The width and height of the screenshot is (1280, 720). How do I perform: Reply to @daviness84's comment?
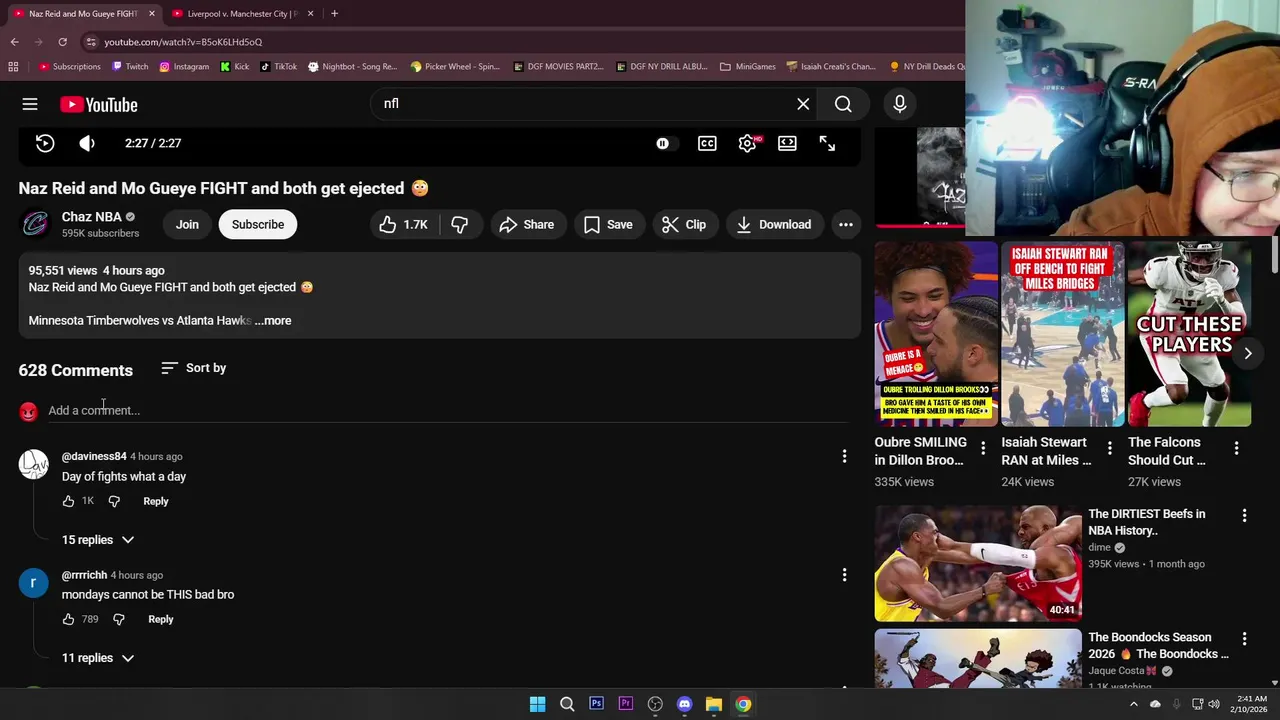pos(155,501)
